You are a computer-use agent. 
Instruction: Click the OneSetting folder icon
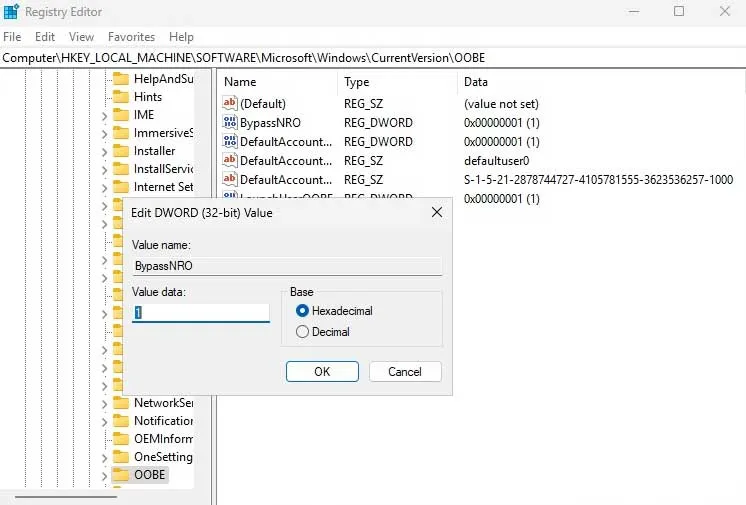[121, 457]
